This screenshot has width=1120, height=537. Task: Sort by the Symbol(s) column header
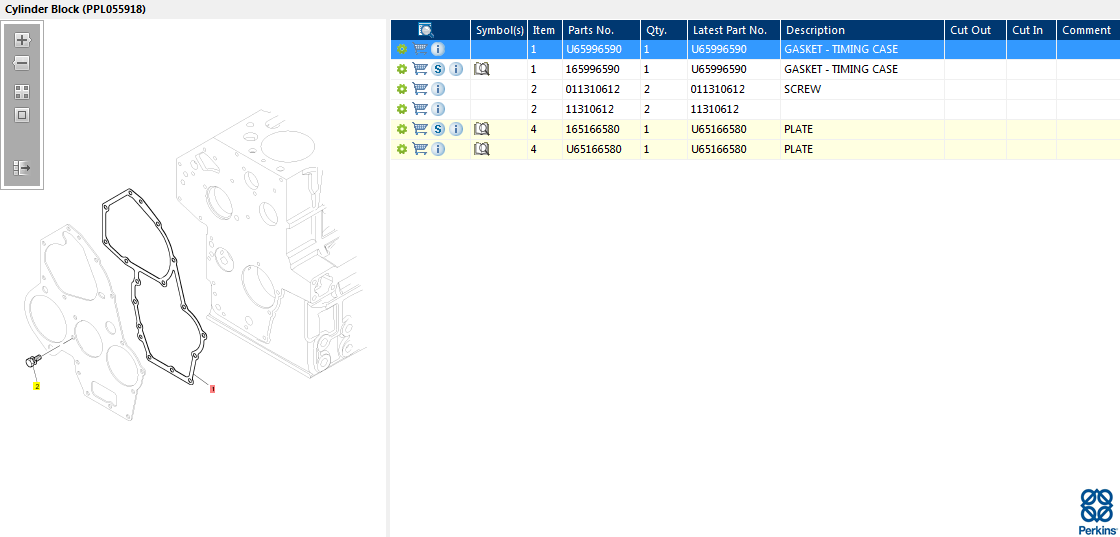(499, 30)
